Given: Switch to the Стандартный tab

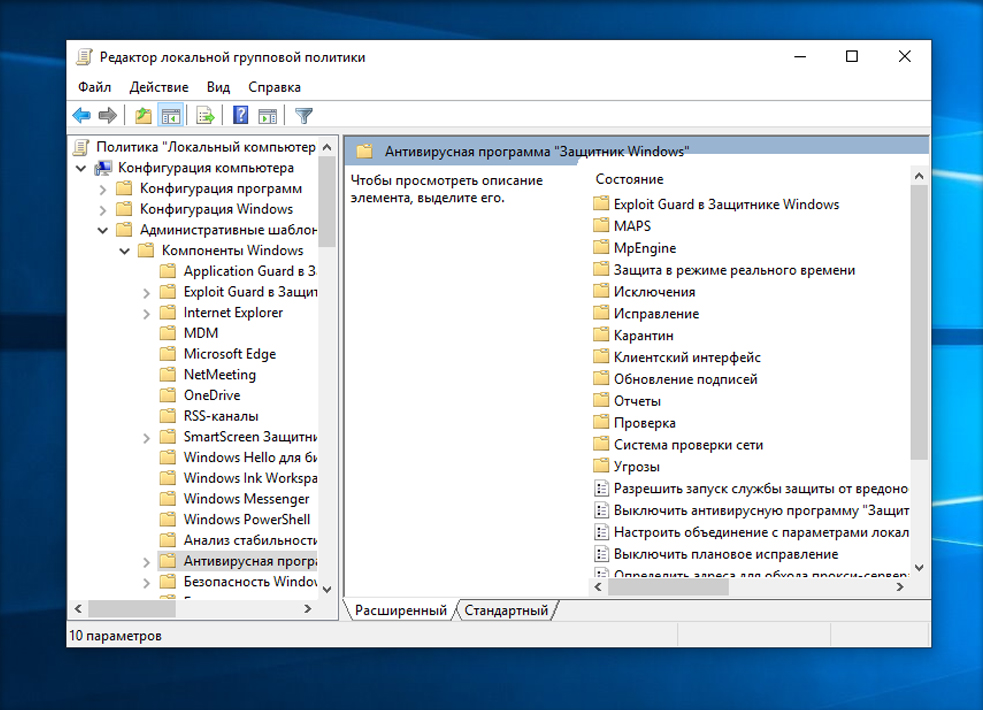Looking at the screenshot, I should [506, 610].
